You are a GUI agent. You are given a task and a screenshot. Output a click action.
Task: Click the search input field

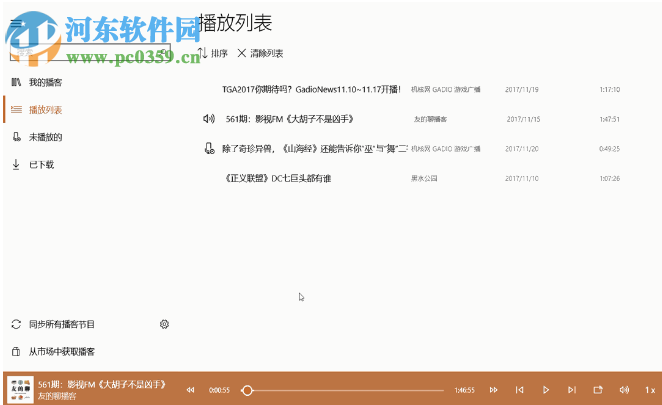coord(90,52)
